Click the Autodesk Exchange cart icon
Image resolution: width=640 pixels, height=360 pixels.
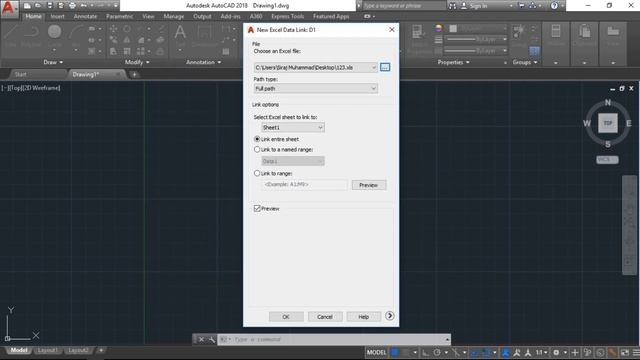tap(522, 6)
